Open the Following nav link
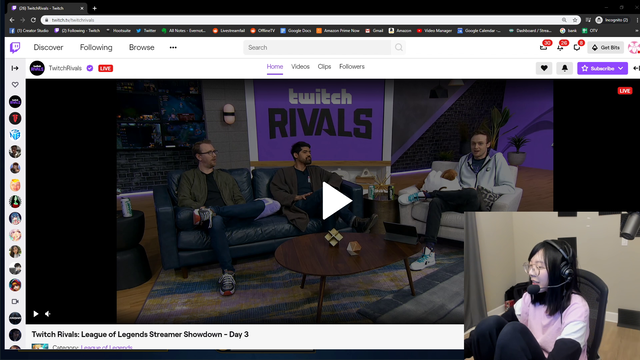The image size is (640, 360). (x=96, y=47)
